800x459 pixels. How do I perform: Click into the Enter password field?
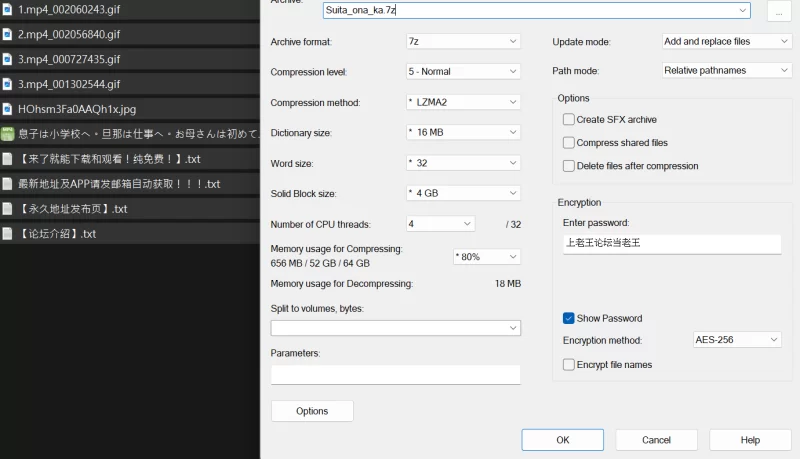[672, 243]
